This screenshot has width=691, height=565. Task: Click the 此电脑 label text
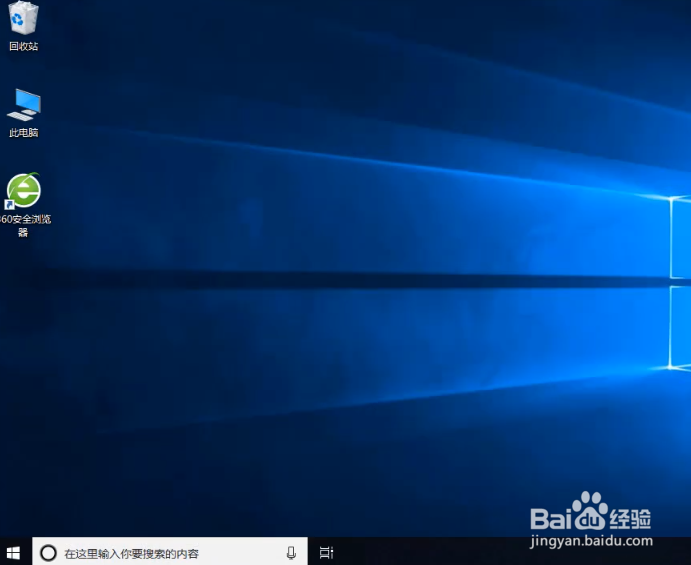point(24,133)
